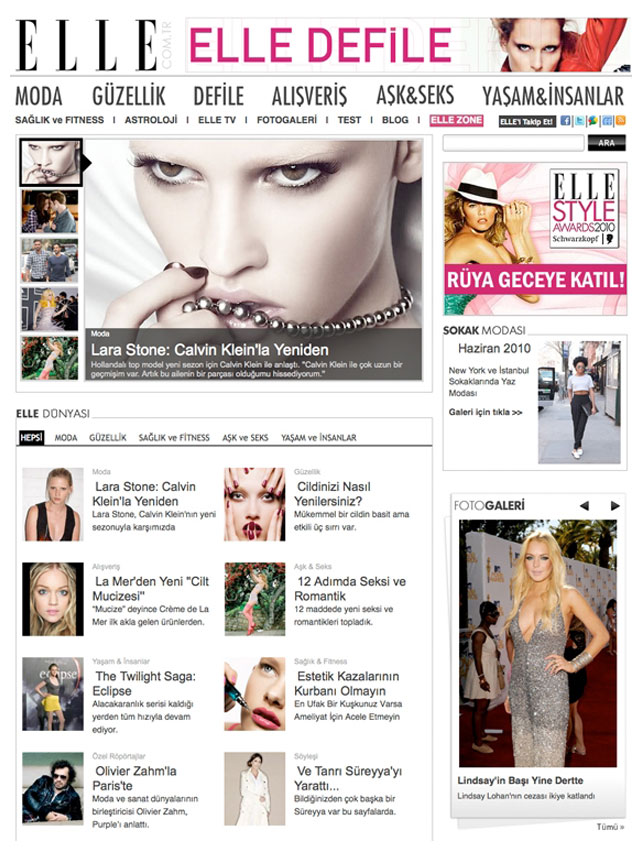Go to ASTROLOJİ section

[x=151, y=120]
